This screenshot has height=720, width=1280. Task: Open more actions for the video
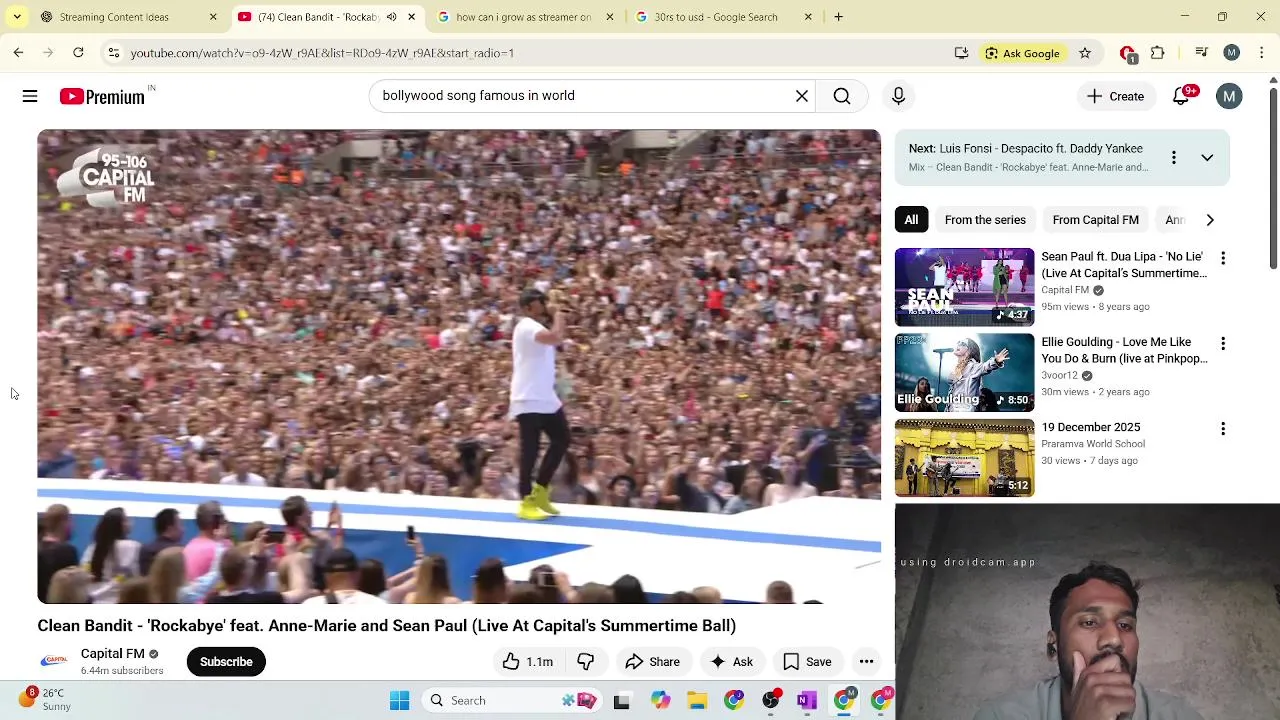[x=866, y=661]
